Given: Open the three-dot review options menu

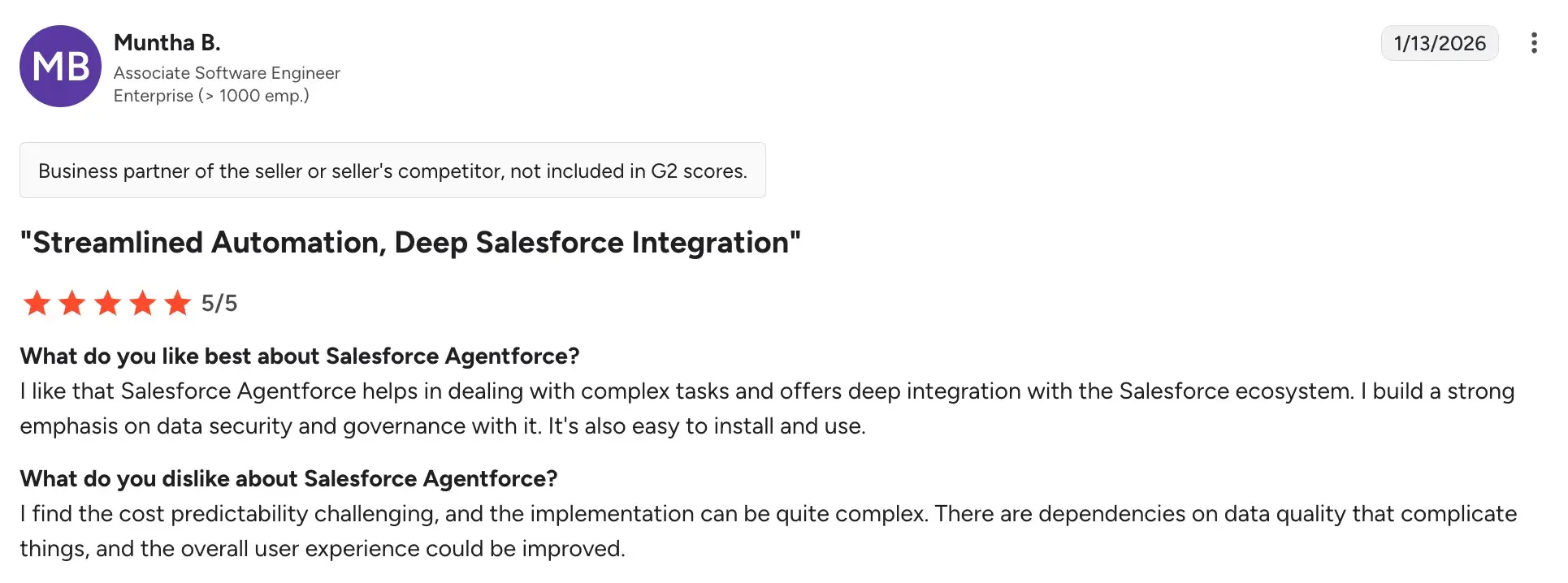Looking at the screenshot, I should [1534, 43].
